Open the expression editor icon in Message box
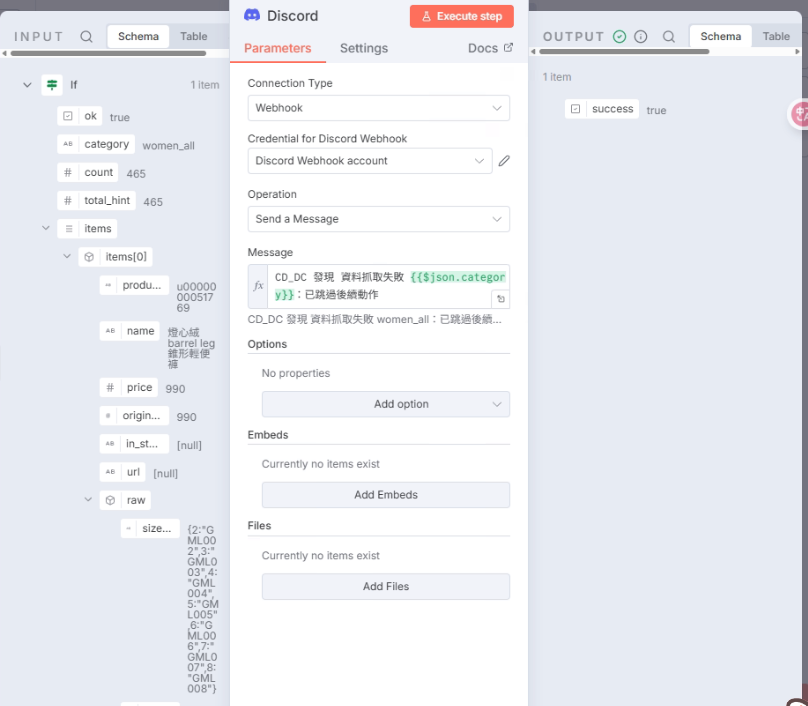Image resolution: width=808 pixels, height=706 pixels. coord(501,299)
